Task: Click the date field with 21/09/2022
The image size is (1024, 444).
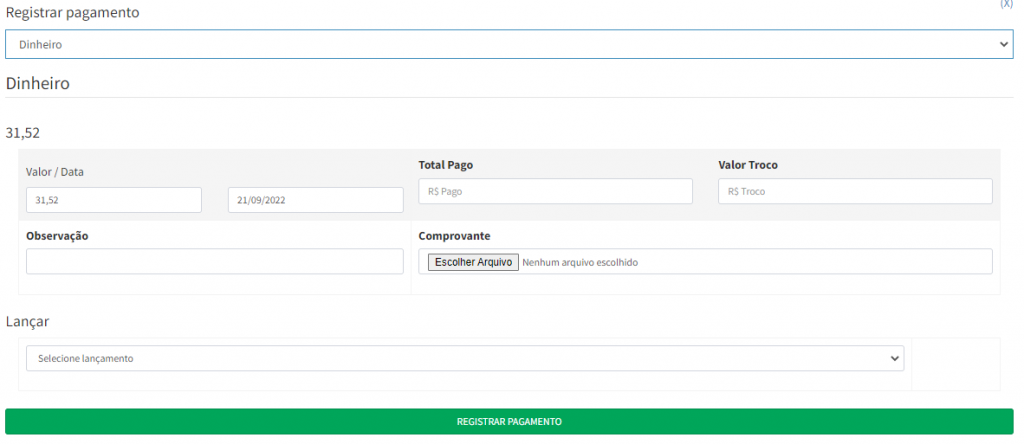Action: pyautogui.click(x=316, y=200)
